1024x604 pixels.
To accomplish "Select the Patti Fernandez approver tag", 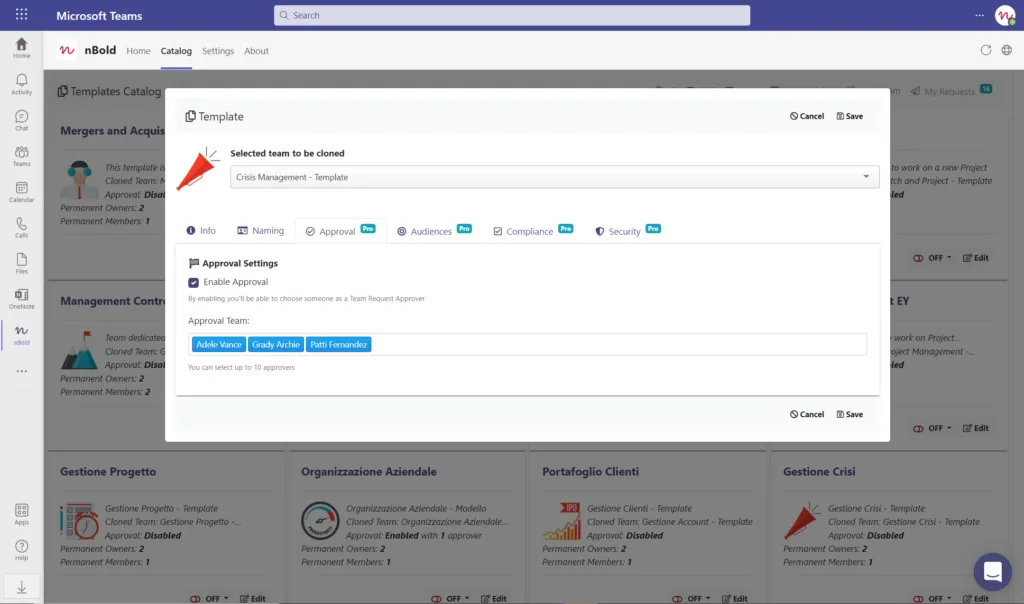I will click(338, 344).
